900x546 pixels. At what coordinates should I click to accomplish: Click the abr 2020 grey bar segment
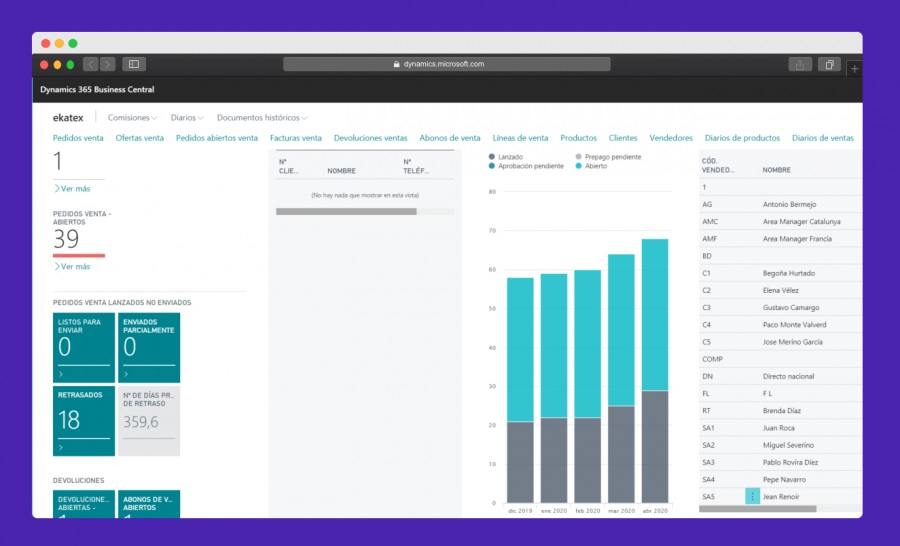(655, 447)
